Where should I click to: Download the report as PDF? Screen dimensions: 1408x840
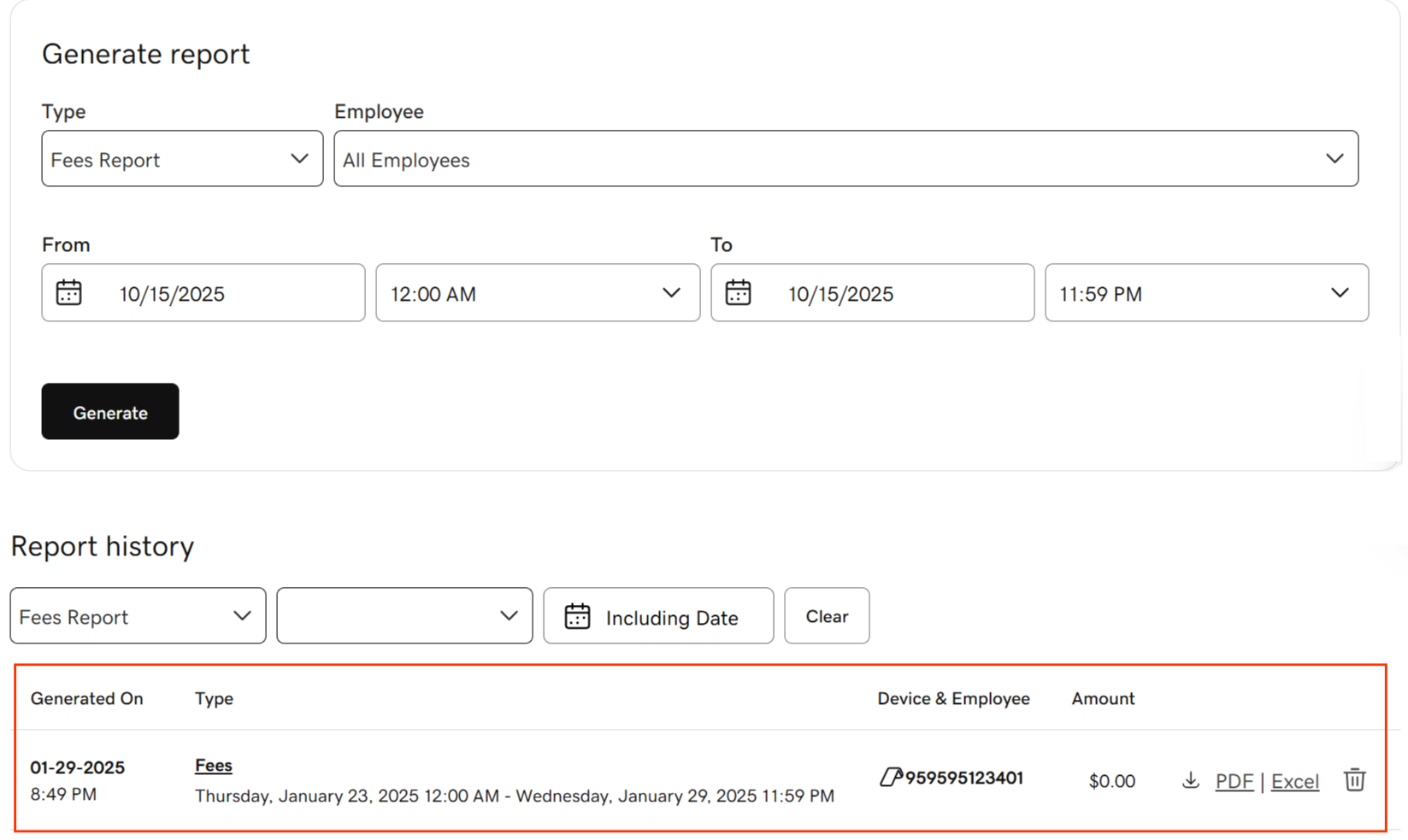(x=1234, y=780)
